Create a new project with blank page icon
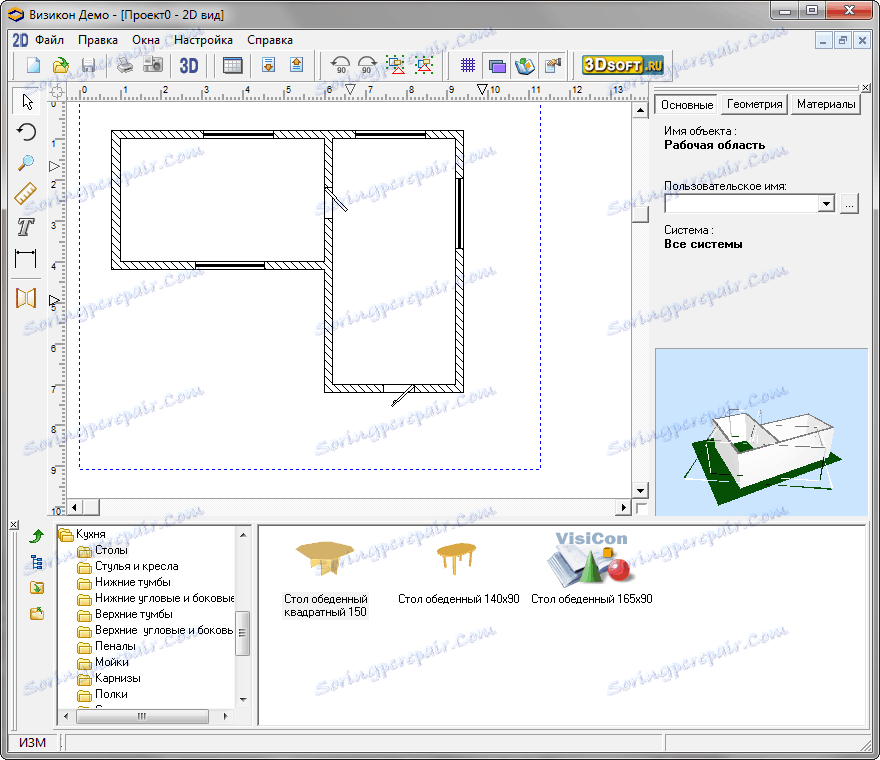880x760 pixels. tap(33, 66)
